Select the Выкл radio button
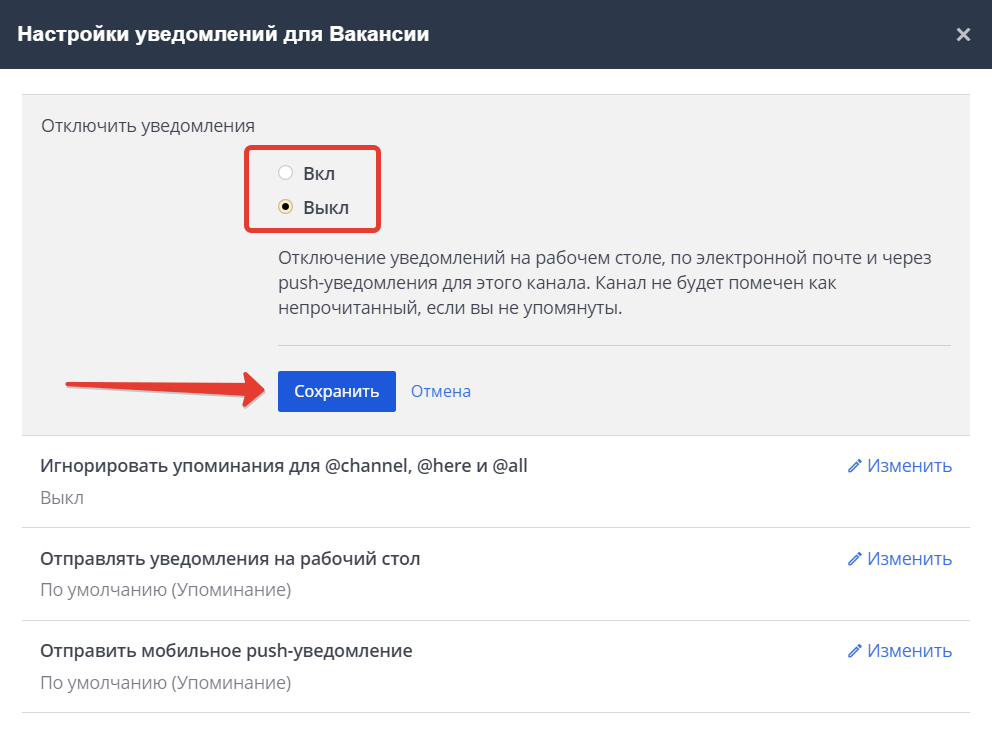The height and width of the screenshot is (748, 992). pyautogui.click(x=285, y=207)
